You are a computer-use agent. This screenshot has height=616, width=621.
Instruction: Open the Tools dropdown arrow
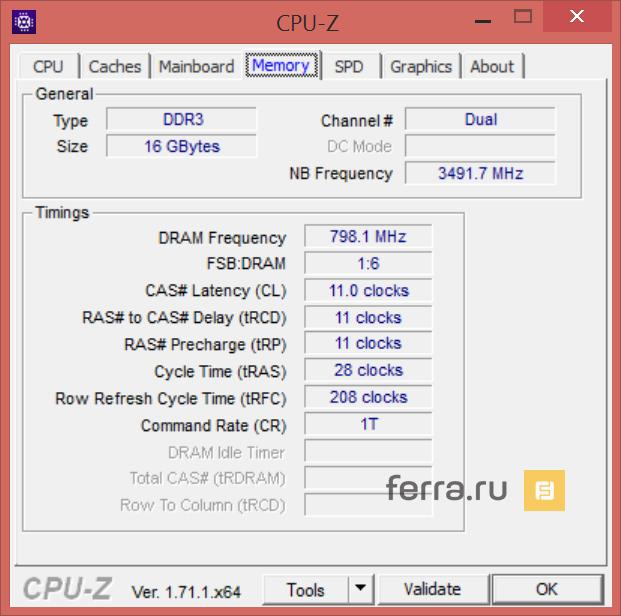point(360,589)
